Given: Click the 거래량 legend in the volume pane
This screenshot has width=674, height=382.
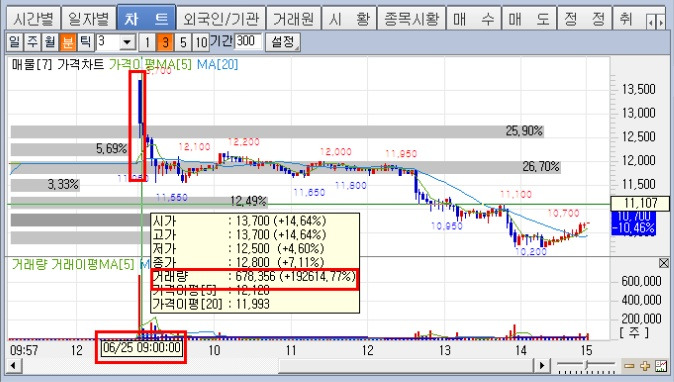Looking at the screenshot, I should point(29,264).
